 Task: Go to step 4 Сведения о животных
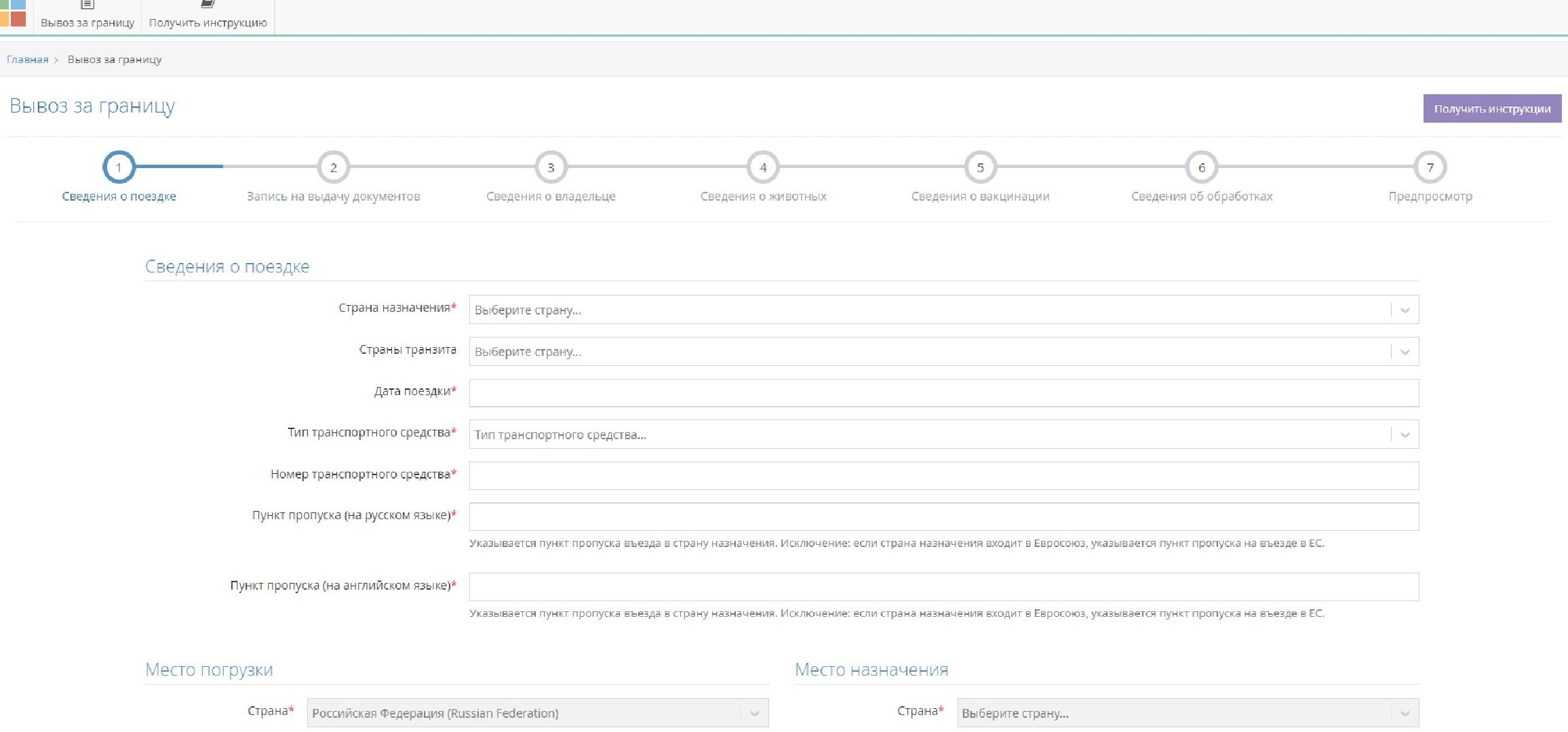click(763, 167)
